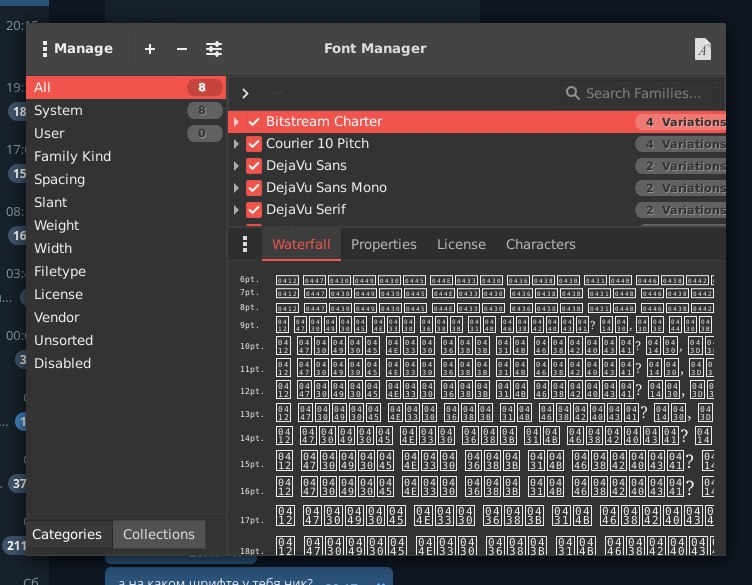Click Courier 10 Pitch Variations badge

coord(681,144)
